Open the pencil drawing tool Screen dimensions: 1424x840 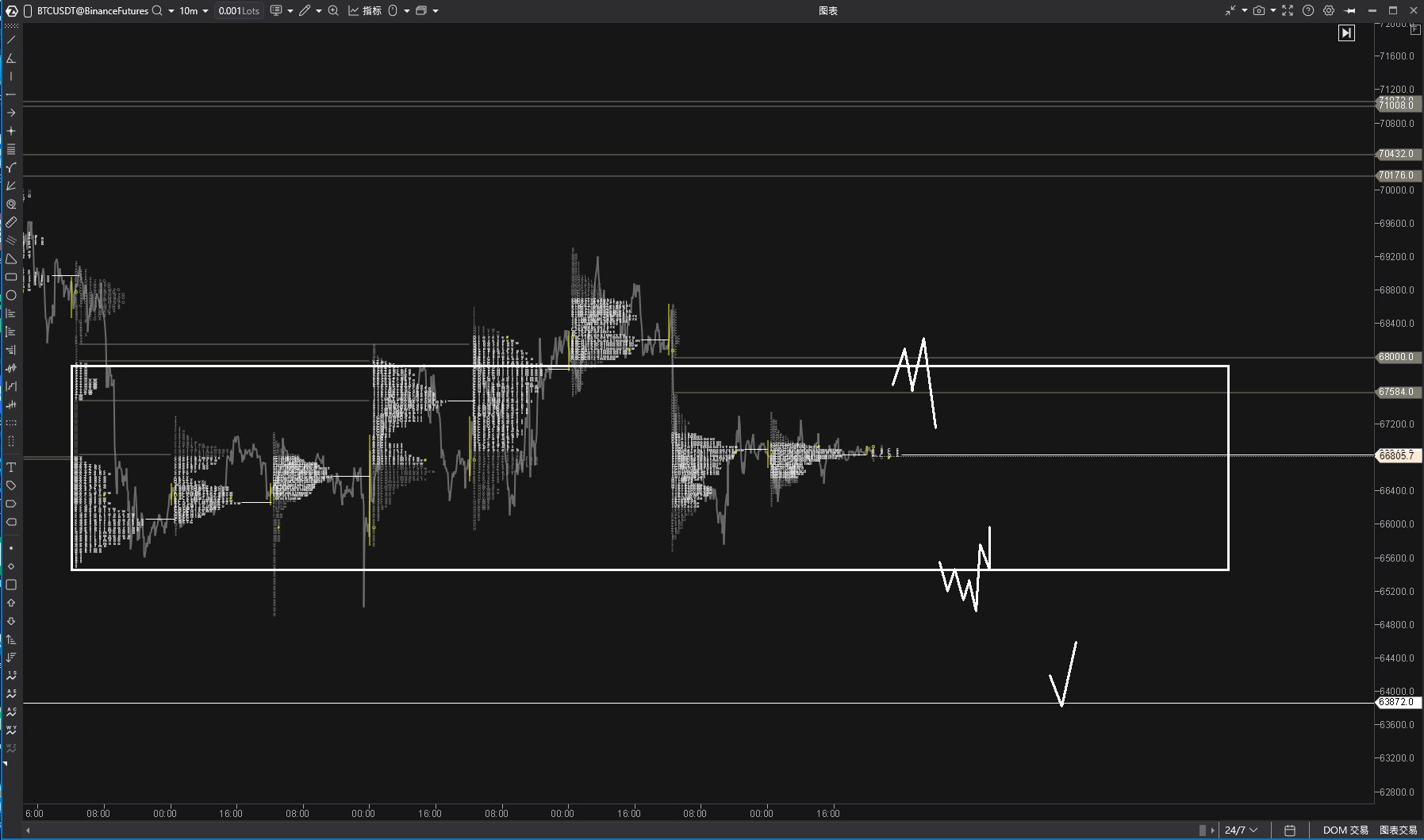305,10
